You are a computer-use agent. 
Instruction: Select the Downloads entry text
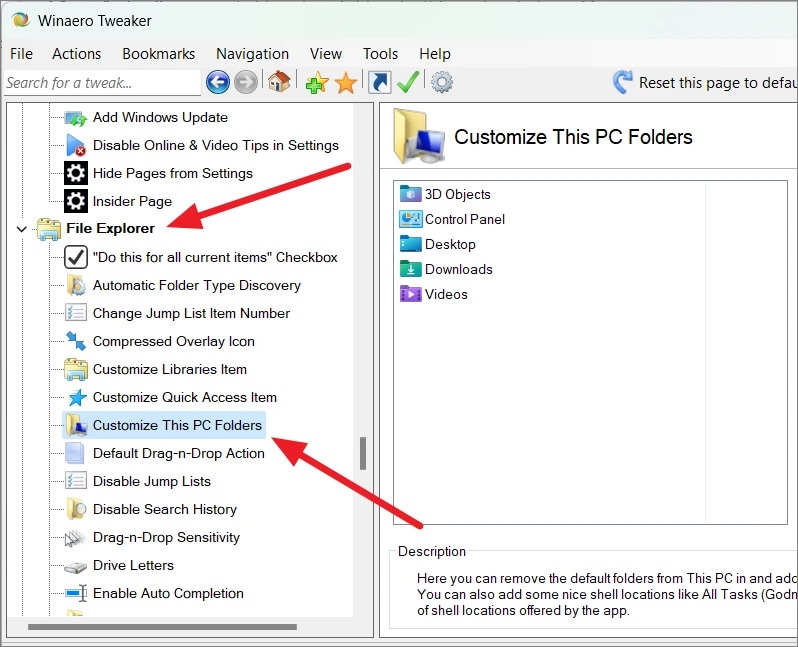[x=459, y=269]
